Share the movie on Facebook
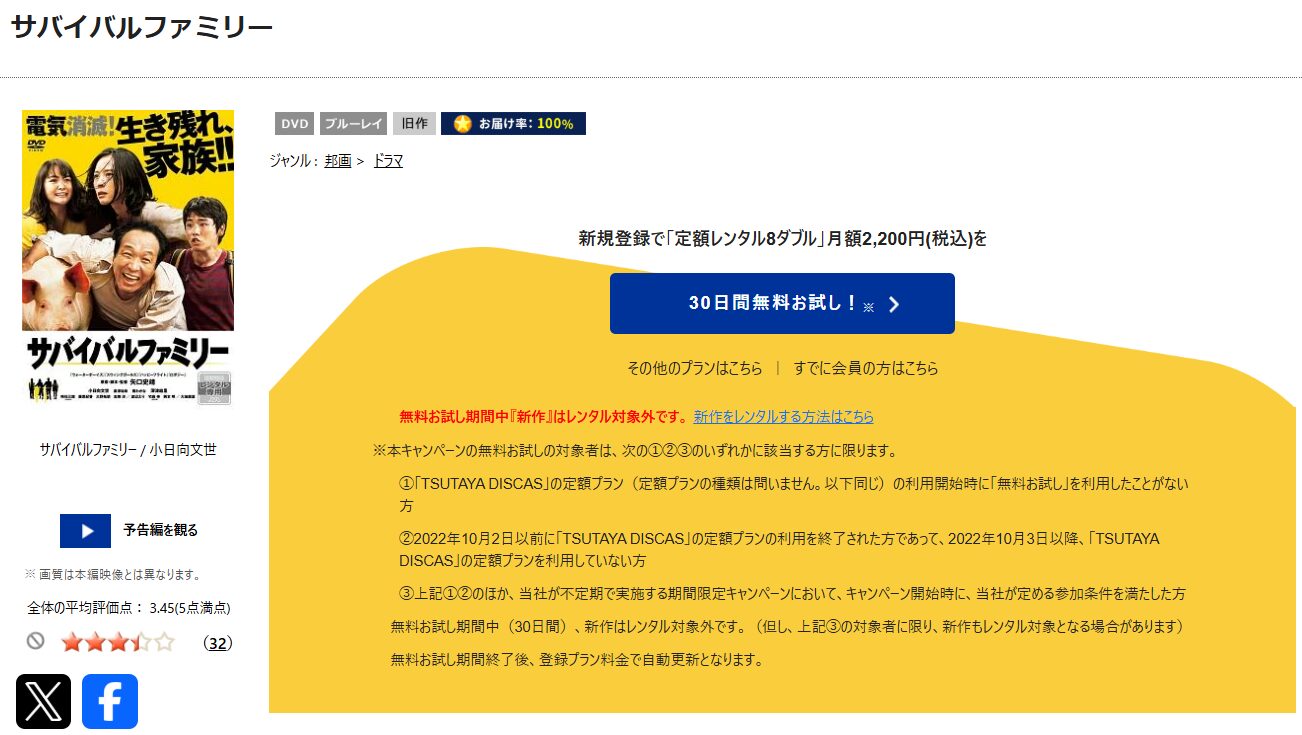Viewport: 1302px width, 735px height. click(x=110, y=701)
